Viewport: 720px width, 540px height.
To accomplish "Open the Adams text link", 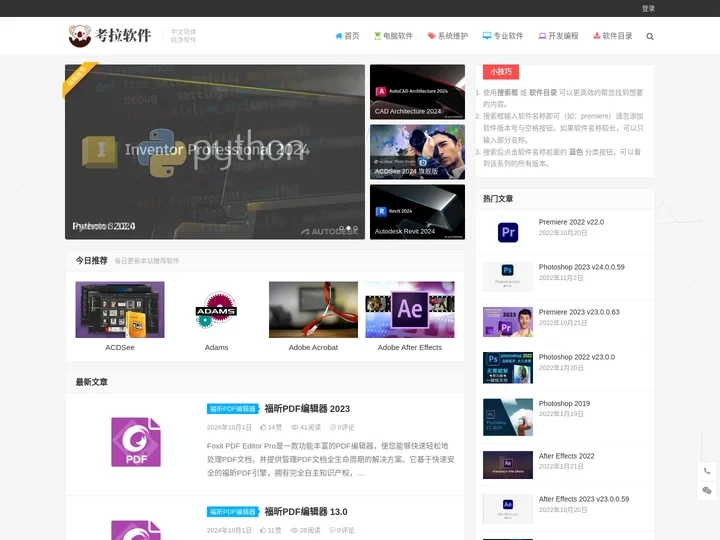I will point(216,348).
